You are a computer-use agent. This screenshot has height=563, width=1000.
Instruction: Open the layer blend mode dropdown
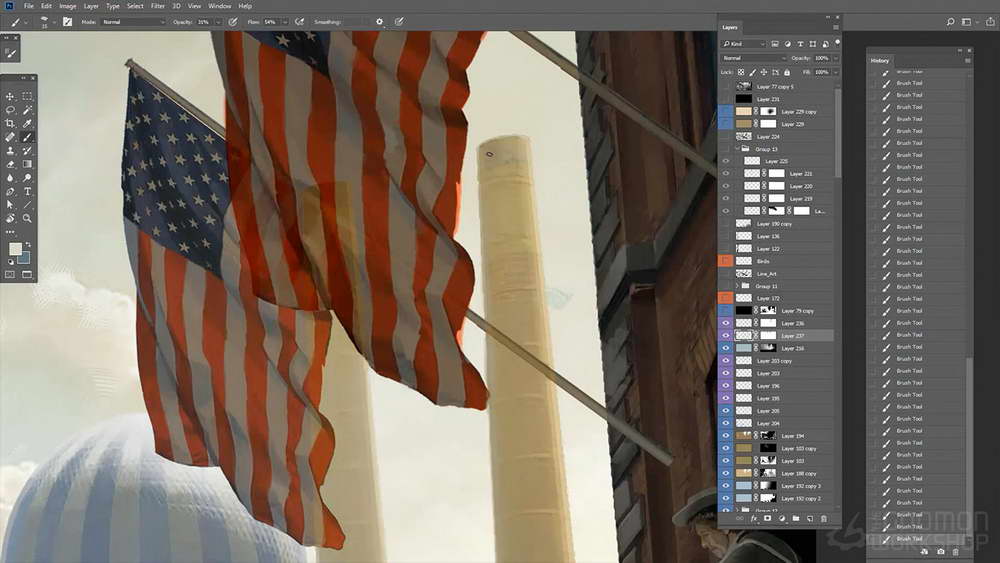coord(754,58)
